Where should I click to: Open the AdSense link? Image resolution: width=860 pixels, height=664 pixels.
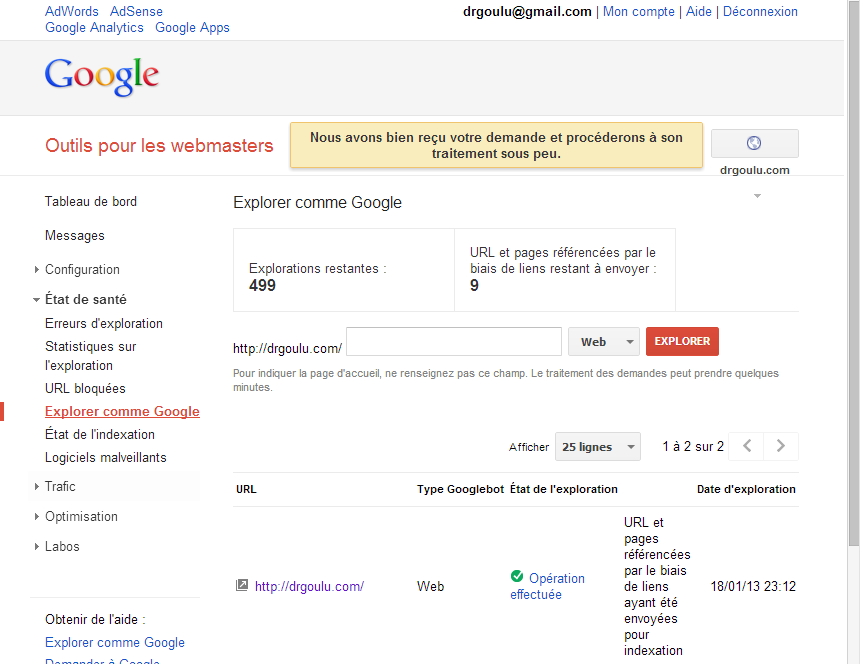136,12
